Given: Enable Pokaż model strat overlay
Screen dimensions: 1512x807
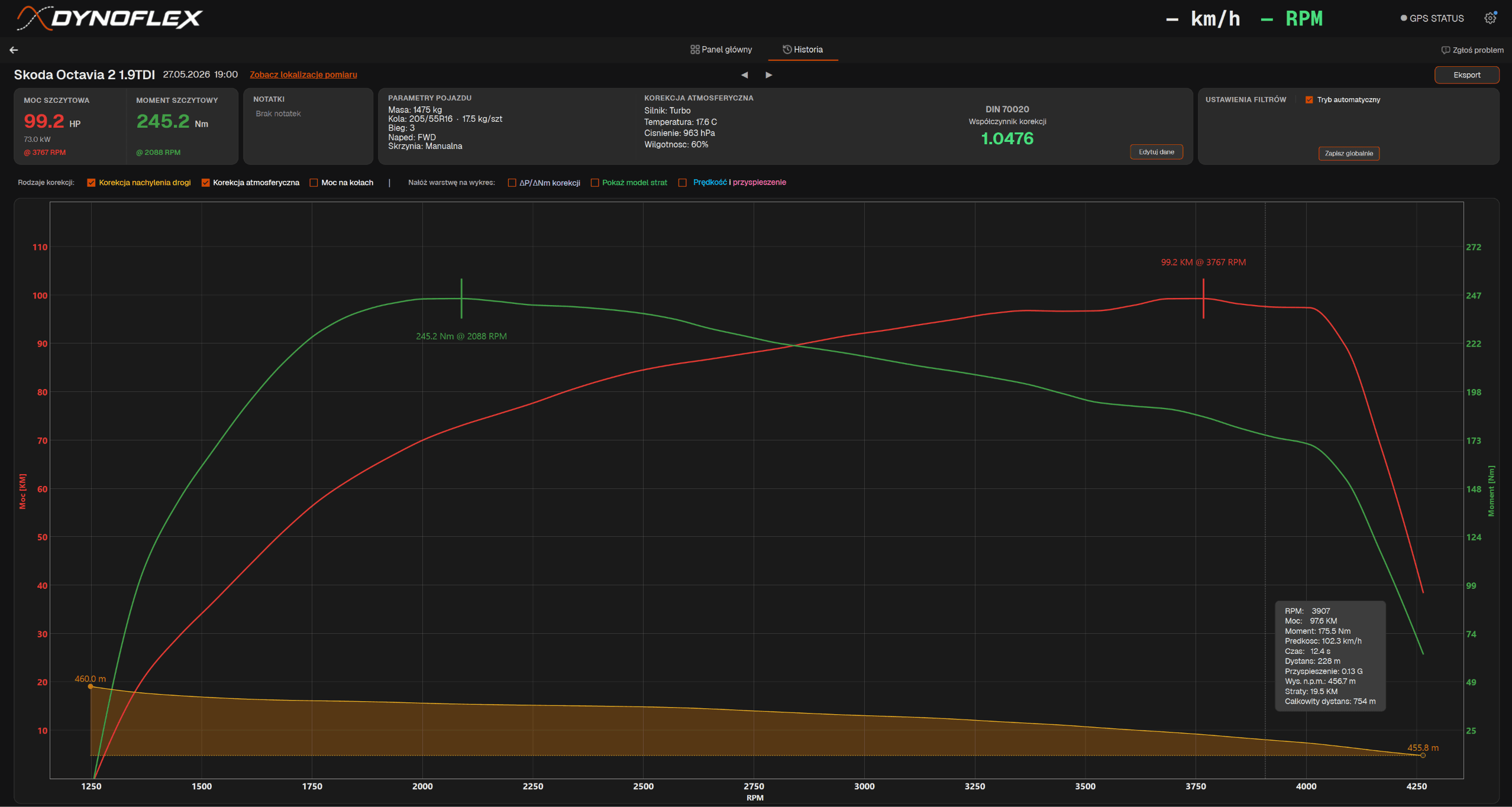Looking at the screenshot, I should coord(595,183).
